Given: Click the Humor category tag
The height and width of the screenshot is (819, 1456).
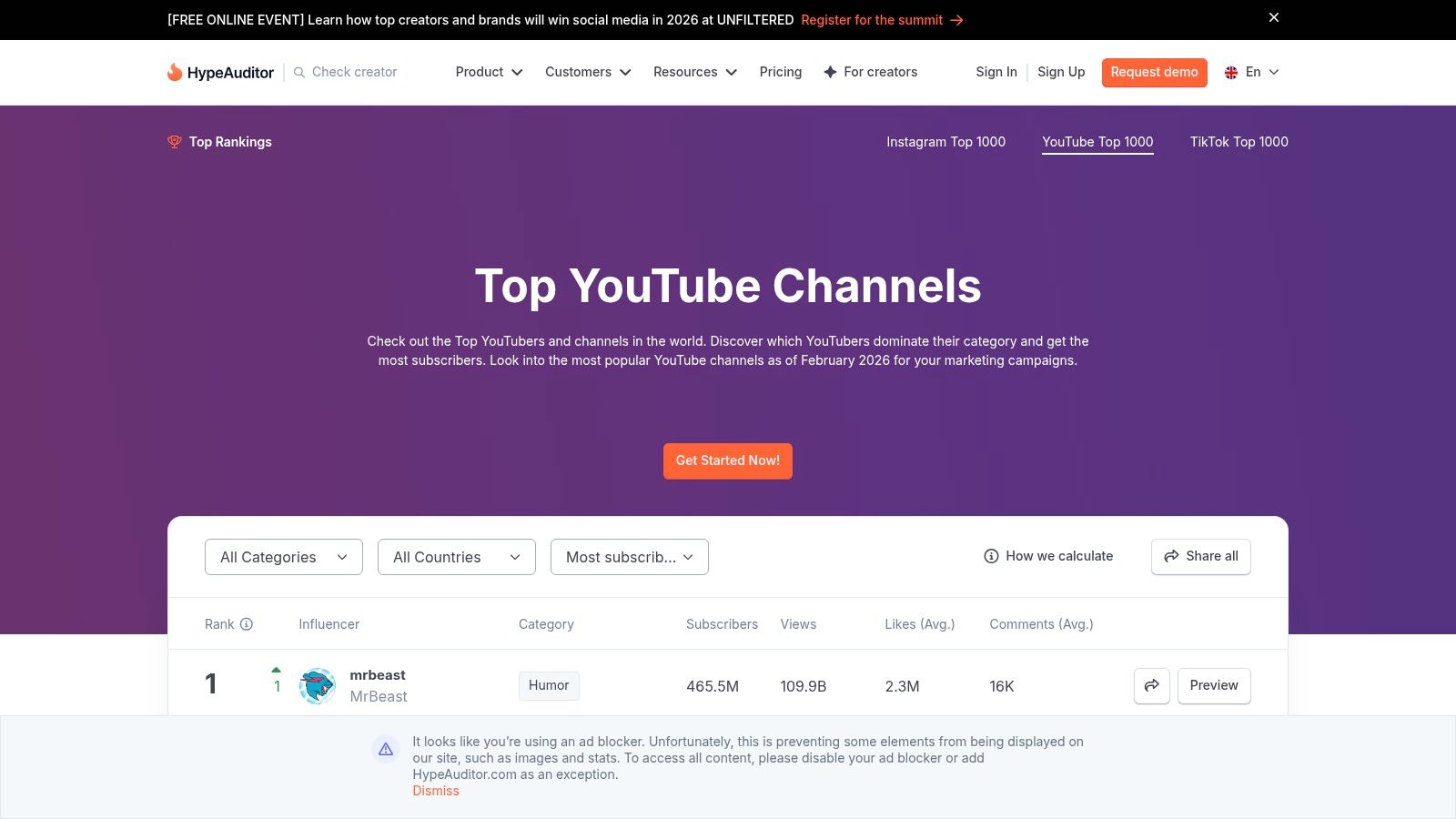Looking at the screenshot, I should (549, 686).
